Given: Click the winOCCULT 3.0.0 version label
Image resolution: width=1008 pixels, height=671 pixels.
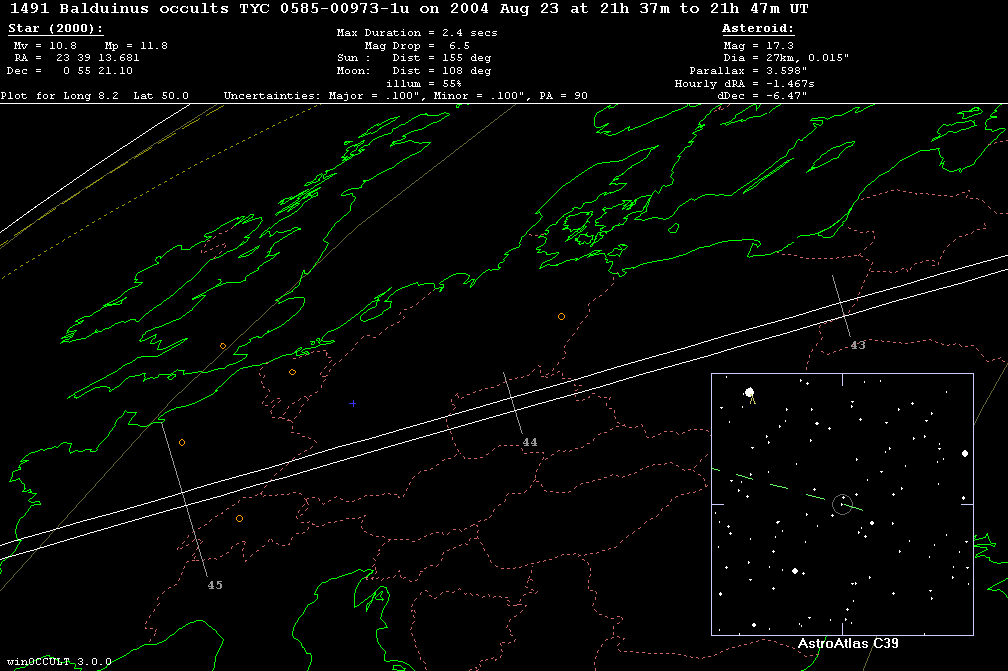Looking at the screenshot, I should click(58, 661).
